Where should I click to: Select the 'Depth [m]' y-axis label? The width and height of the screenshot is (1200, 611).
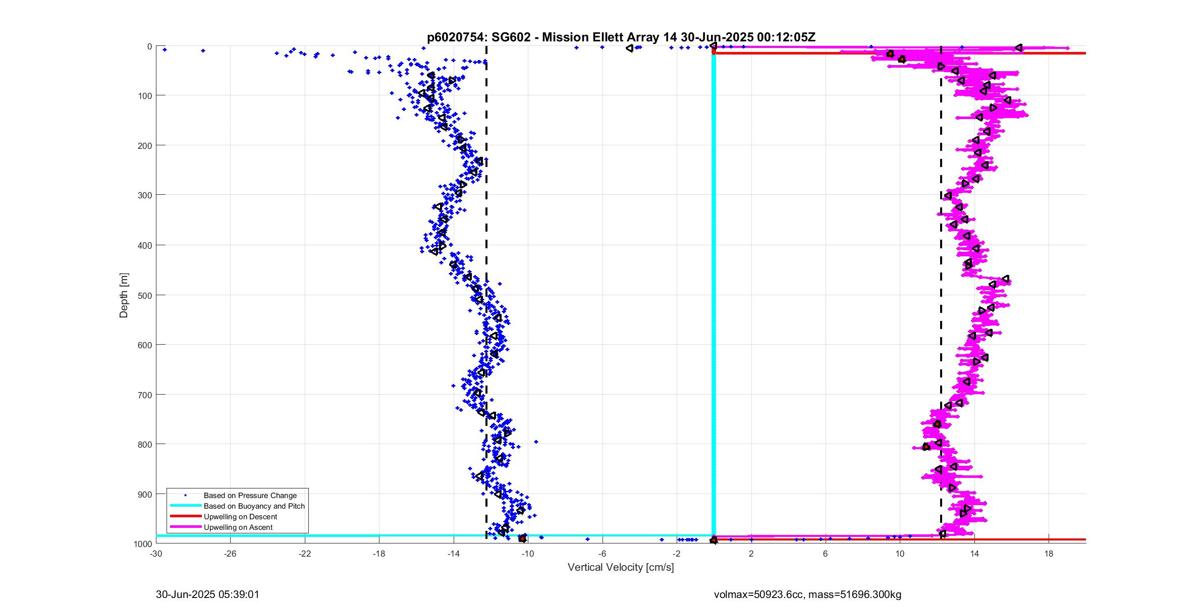coord(124,296)
